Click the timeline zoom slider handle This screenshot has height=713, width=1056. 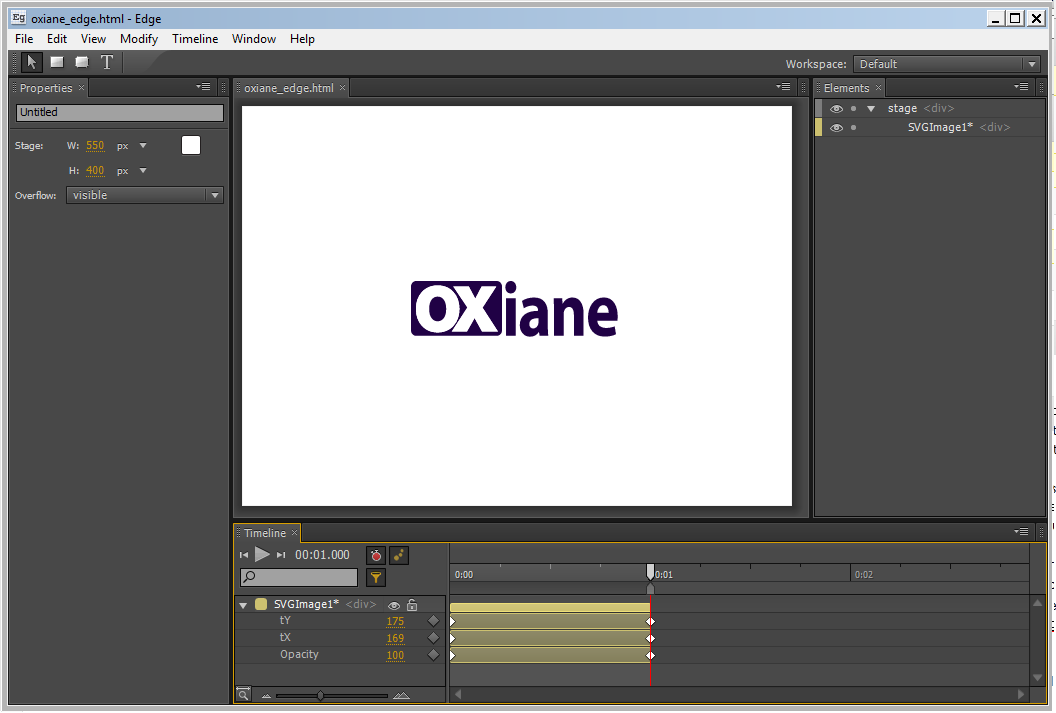coord(321,695)
